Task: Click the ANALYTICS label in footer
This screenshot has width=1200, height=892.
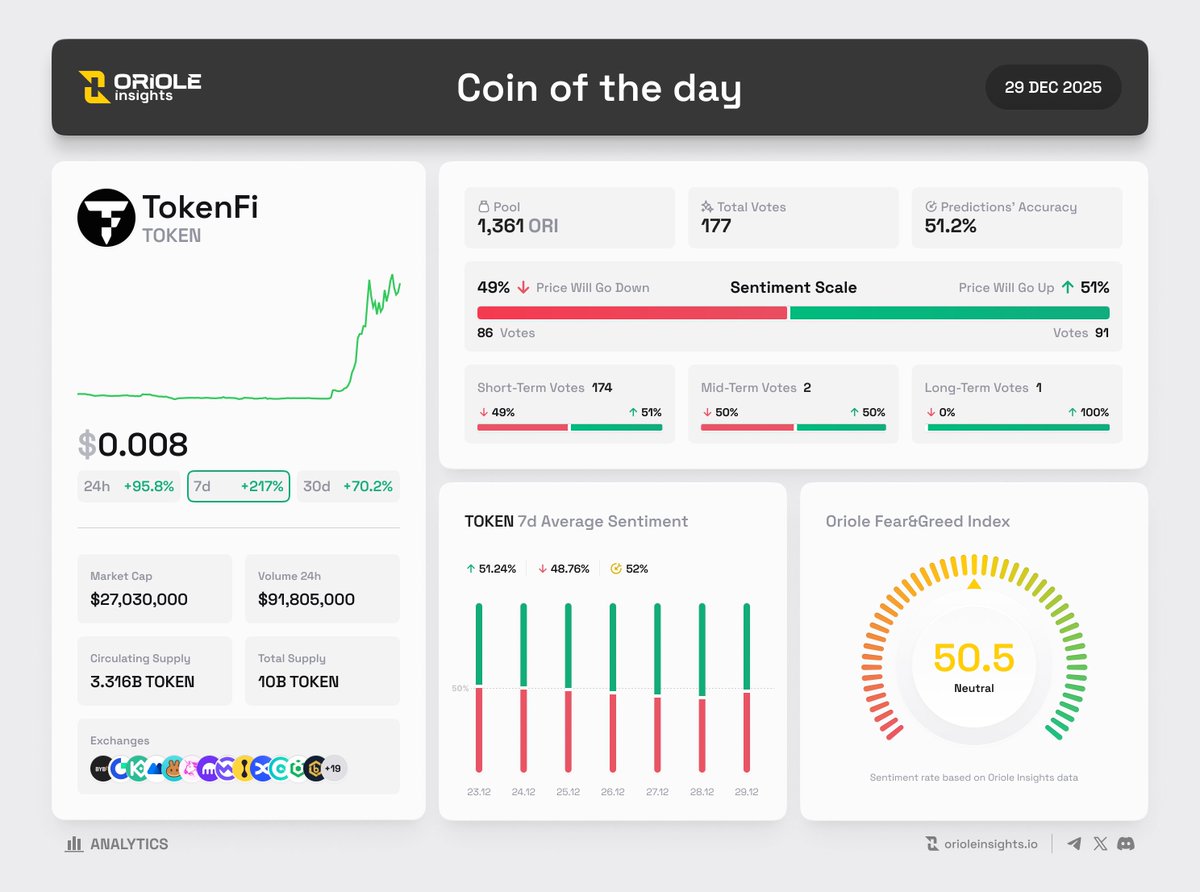Action: 129,844
